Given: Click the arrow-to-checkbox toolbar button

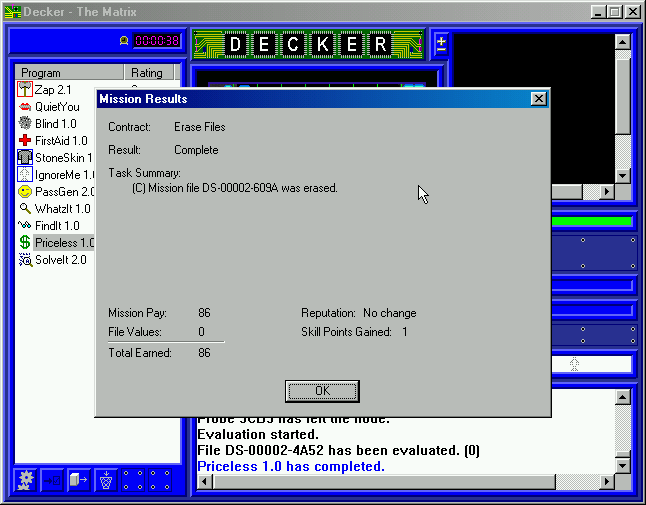Looking at the screenshot, I should pyautogui.click(x=52, y=480).
